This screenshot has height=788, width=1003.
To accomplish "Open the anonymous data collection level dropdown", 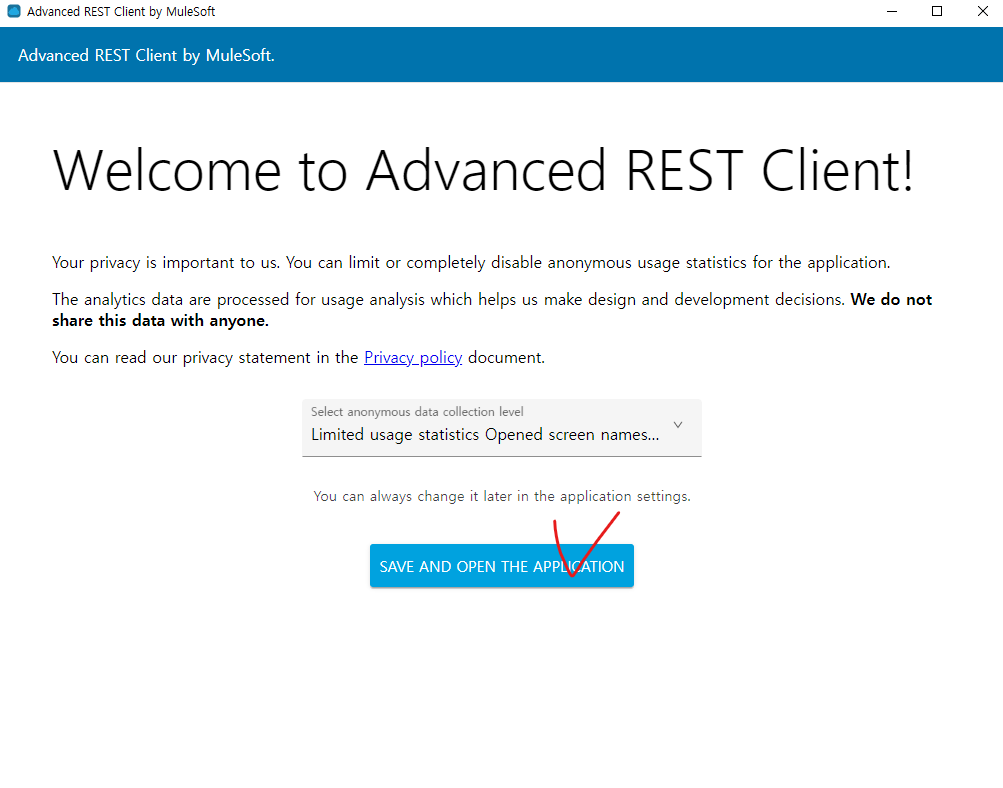I will (x=502, y=428).
